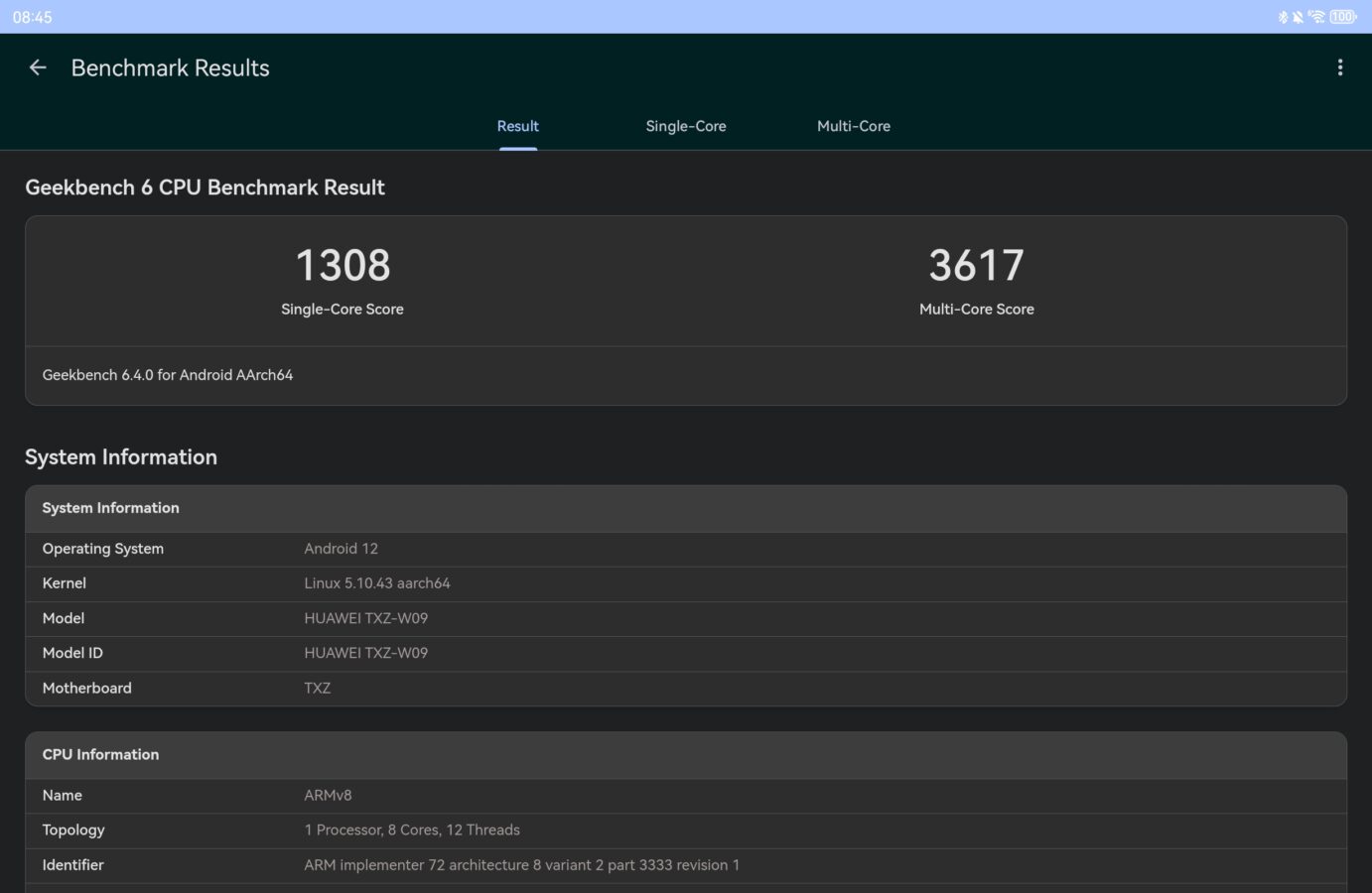Click the Kernel row label
This screenshot has height=893, width=1372.
point(65,583)
